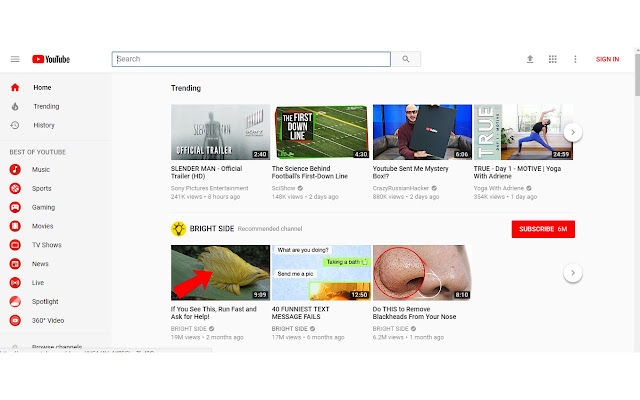The width and height of the screenshot is (640, 400).
Task: Open yellow caterpillar video thumbnail
Action: coord(220,273)
